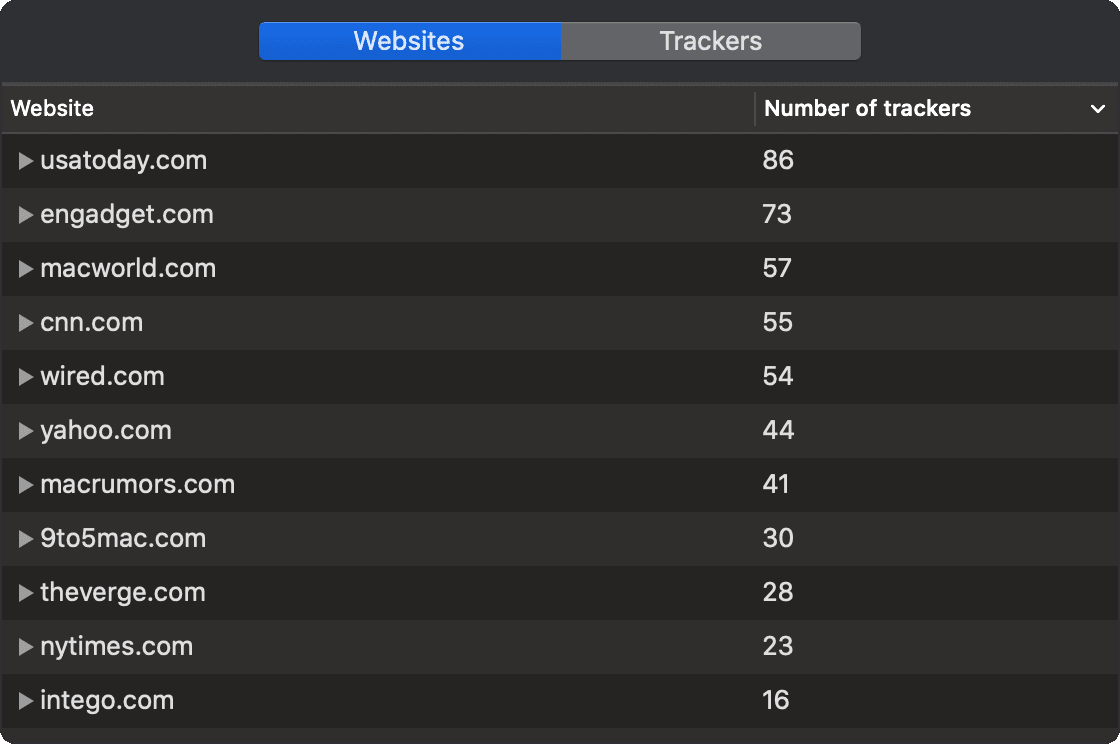
Task: Toggle sort order chevron in header
Action: [x=1097, y=109]
